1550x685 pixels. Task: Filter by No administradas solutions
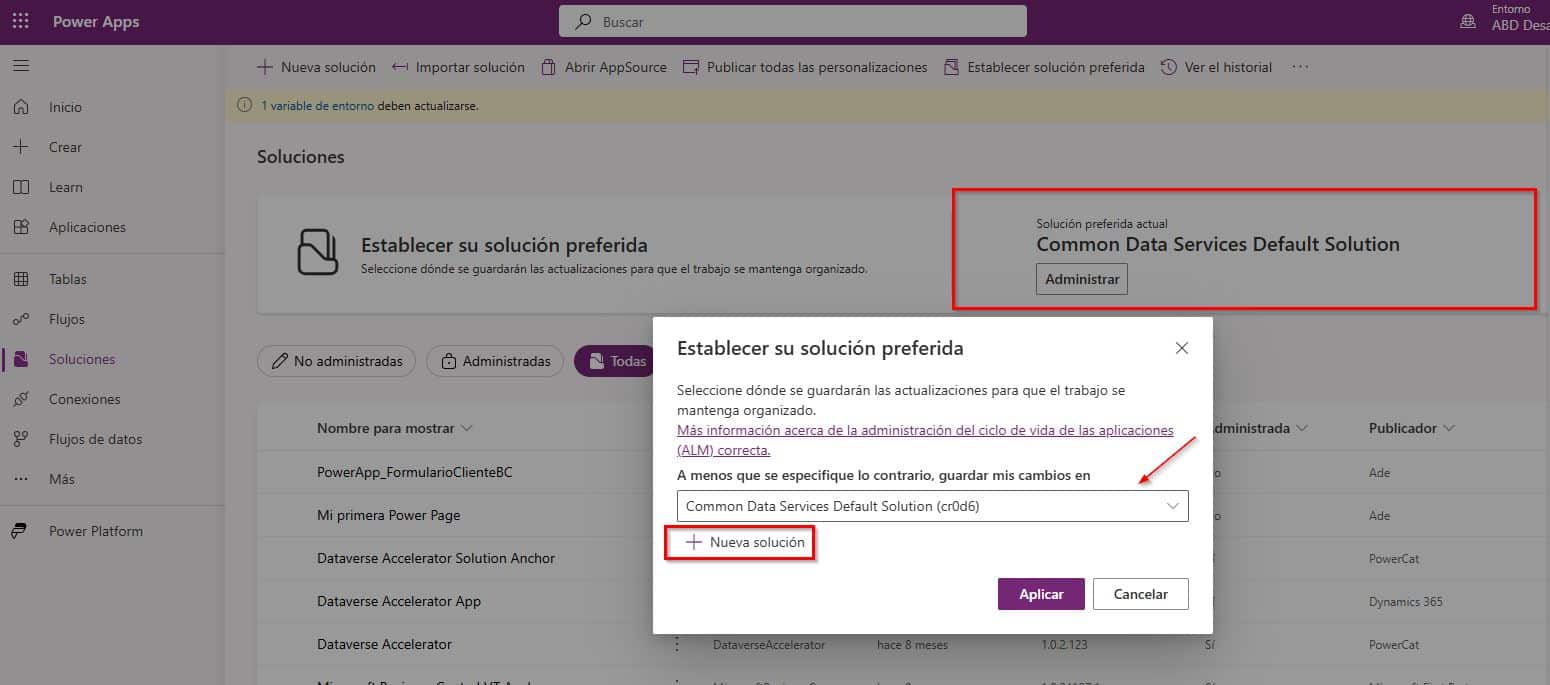tap(337, 361)
